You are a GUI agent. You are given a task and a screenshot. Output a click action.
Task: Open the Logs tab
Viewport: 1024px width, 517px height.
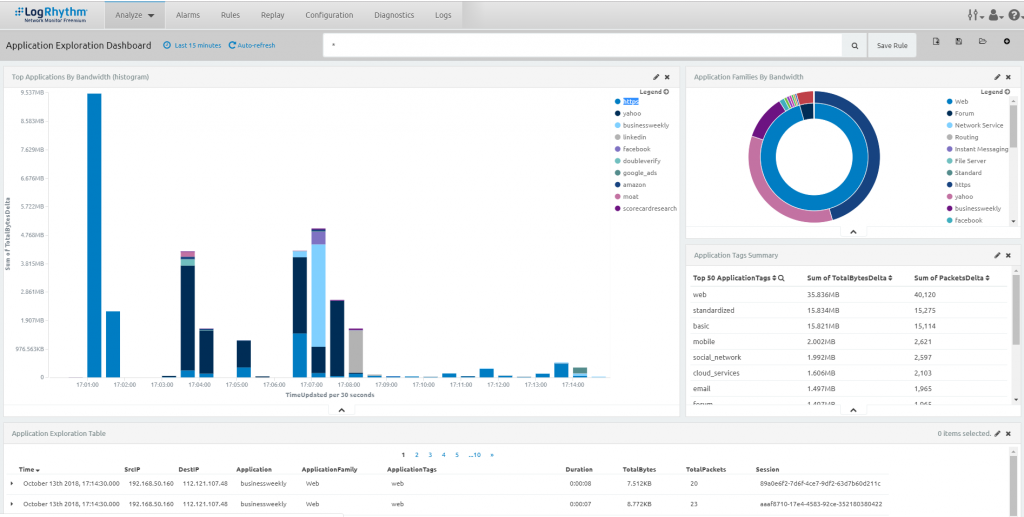click(443, 15)
